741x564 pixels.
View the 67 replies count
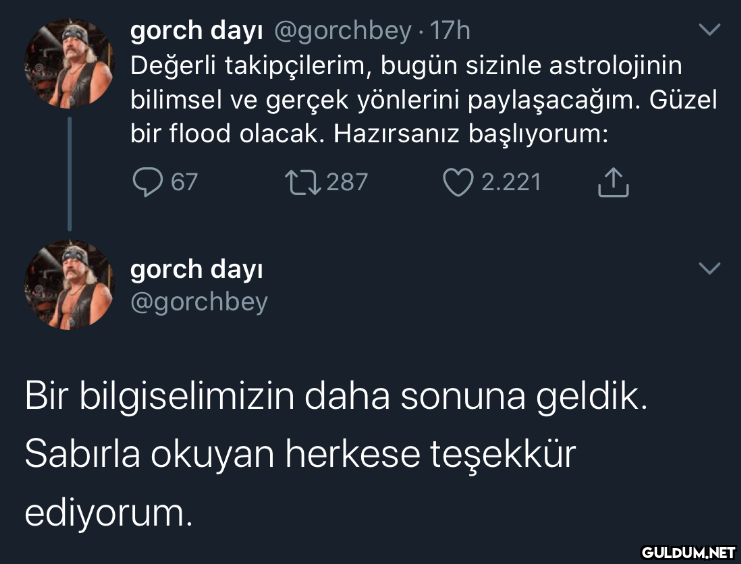coord(184,182)
